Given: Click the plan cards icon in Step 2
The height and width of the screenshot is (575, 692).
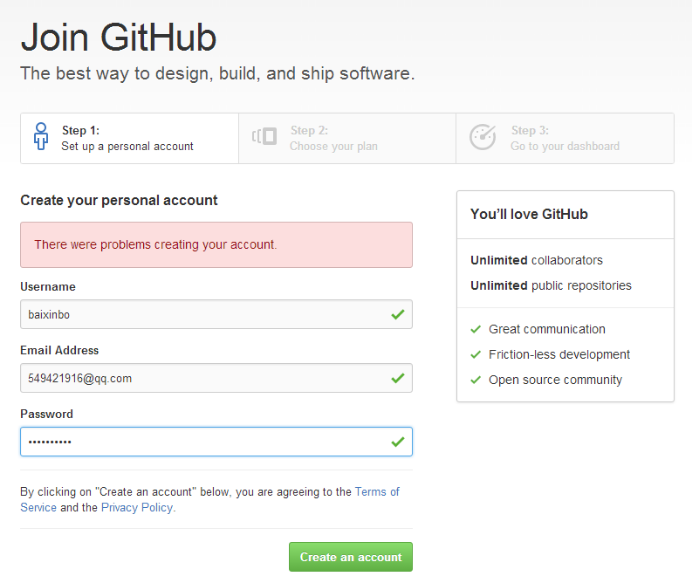Looking at the screenshot, I should tap(264, 136).
